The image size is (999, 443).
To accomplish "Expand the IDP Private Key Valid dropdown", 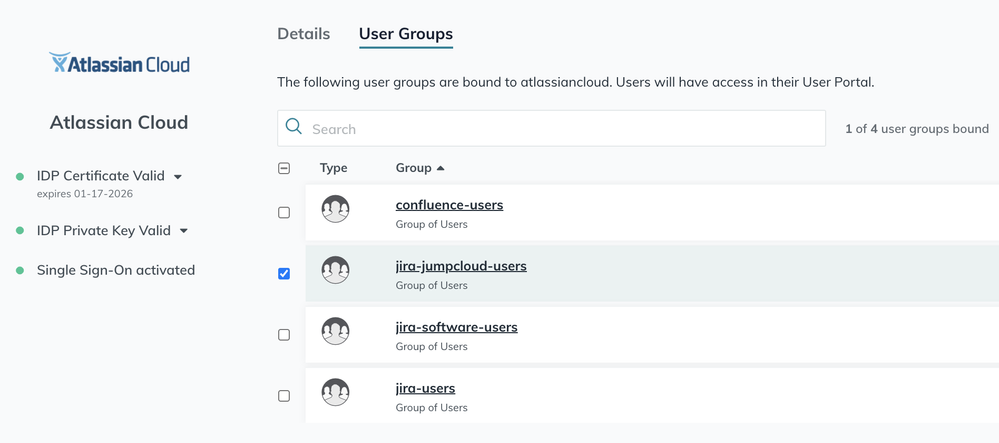I will (184, 231).
